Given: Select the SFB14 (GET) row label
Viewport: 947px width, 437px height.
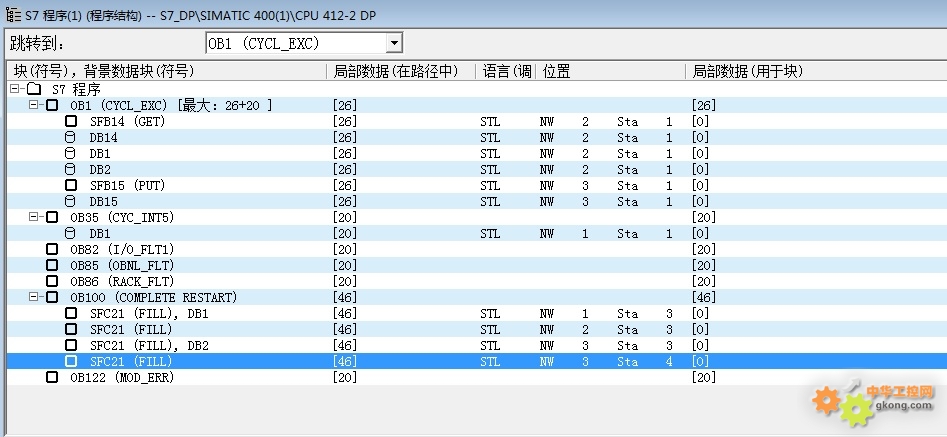Looking at the screenshot, I should 127,121.
